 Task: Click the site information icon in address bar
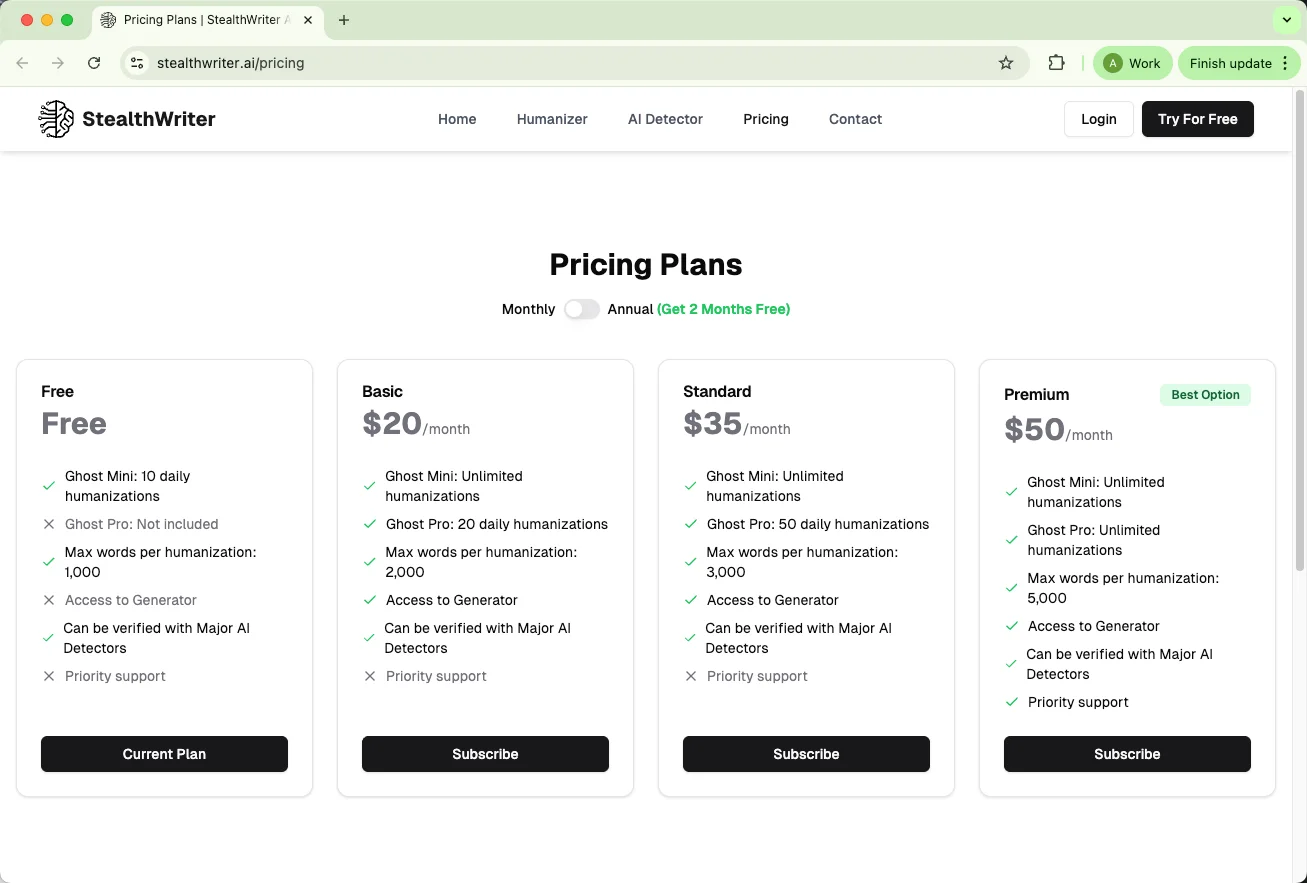(138, 63)
